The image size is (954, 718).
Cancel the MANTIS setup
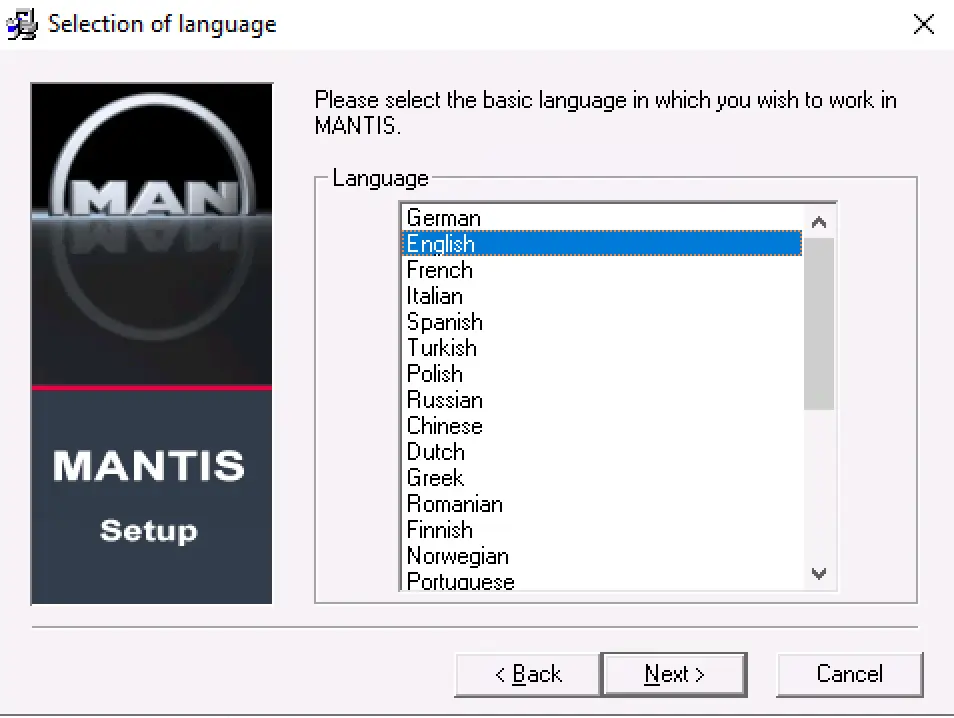coord(849,675)
